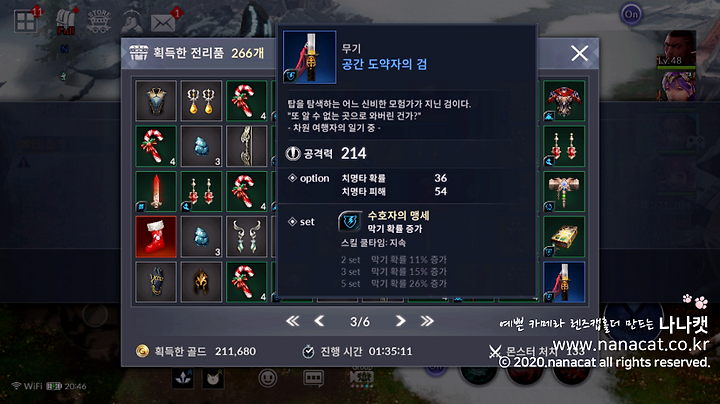Open the full inventory bag icon
The height and width of the screenshot is (404, 720).
pos(66,22)
